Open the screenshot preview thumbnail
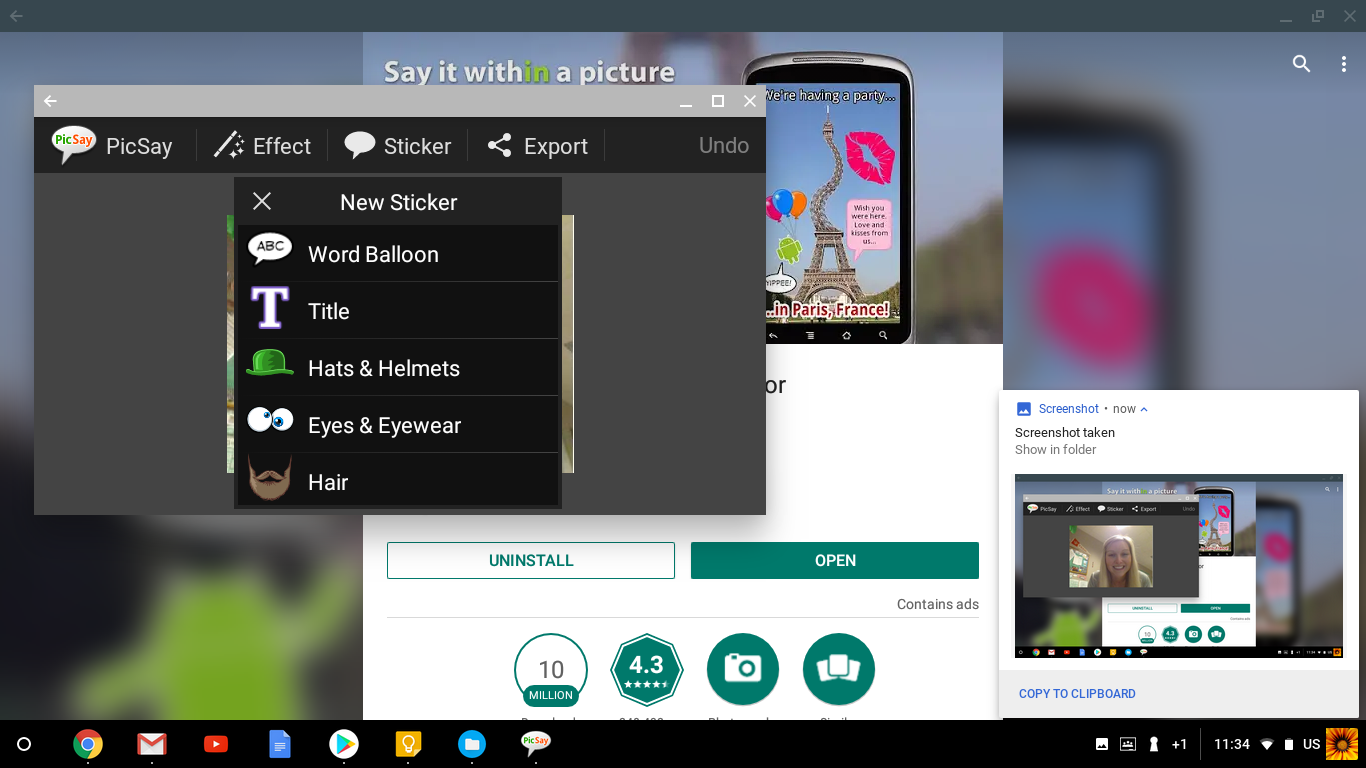The width and height of the screenshot is (1366, 768). (x=1179, y=566)
